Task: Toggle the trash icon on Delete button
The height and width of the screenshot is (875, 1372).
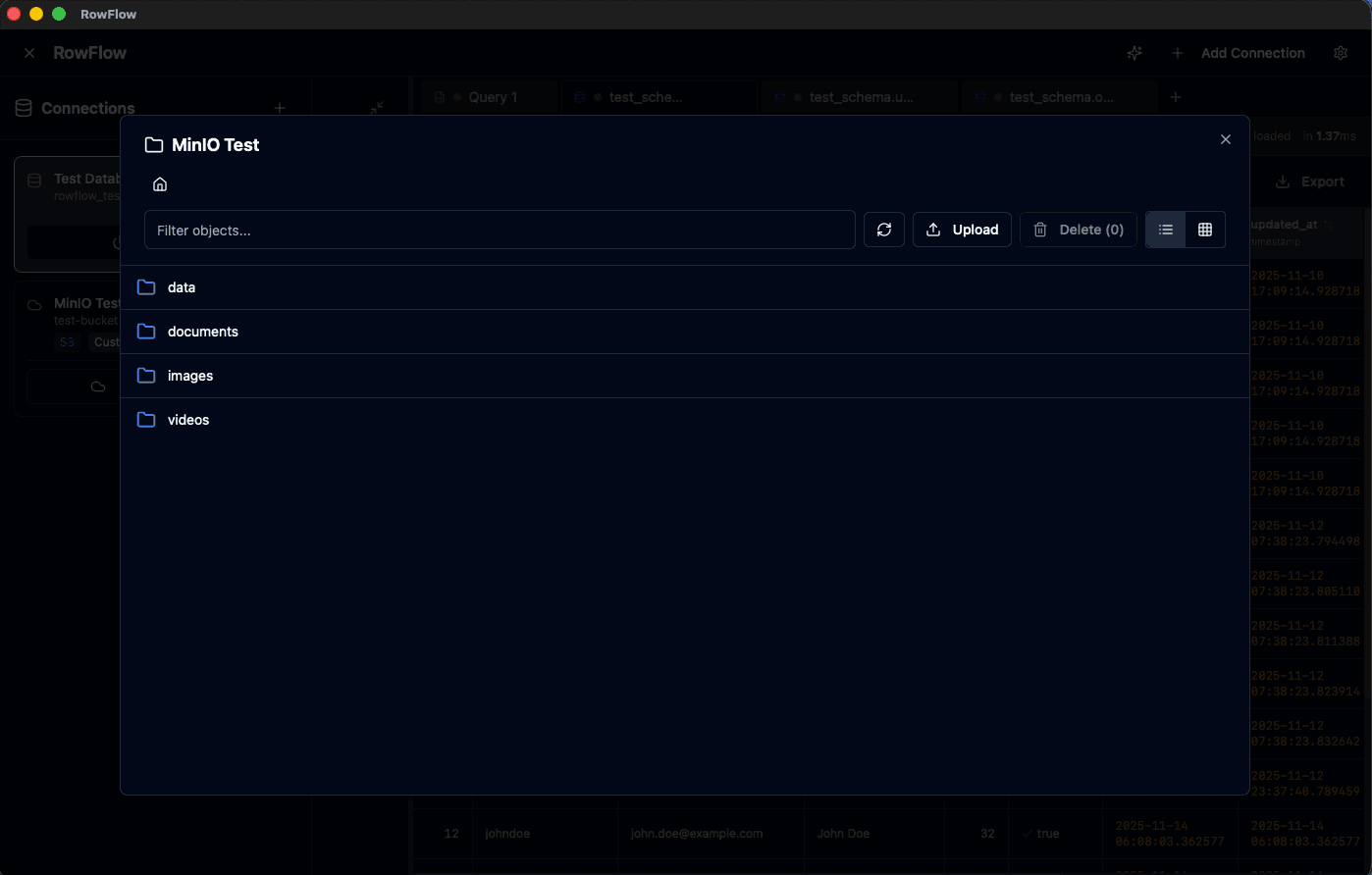Action: pos(1040,230)
